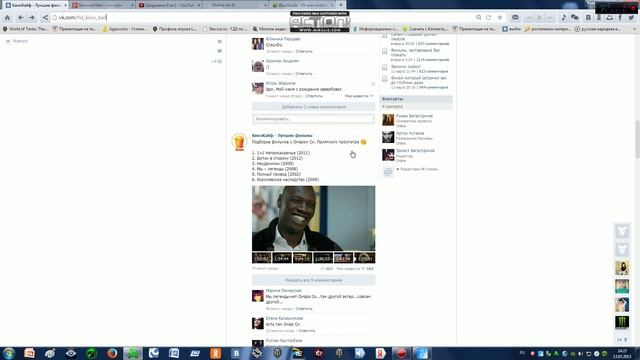Switch to the fourth browser tab
Viewport: 640px width, 360px height.
(236, 5)
